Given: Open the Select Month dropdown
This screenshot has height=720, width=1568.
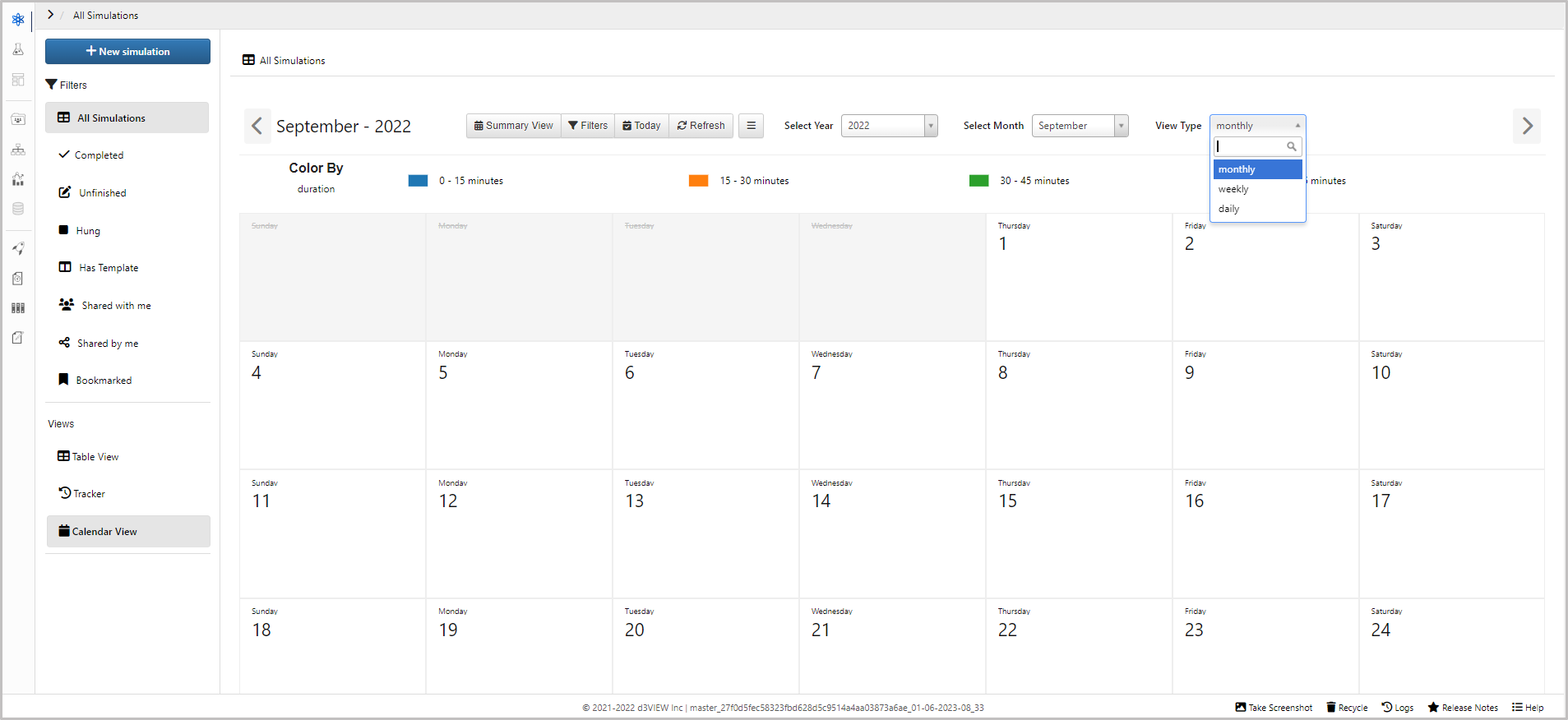Looking at the screenshot, I should (1080, 126).
